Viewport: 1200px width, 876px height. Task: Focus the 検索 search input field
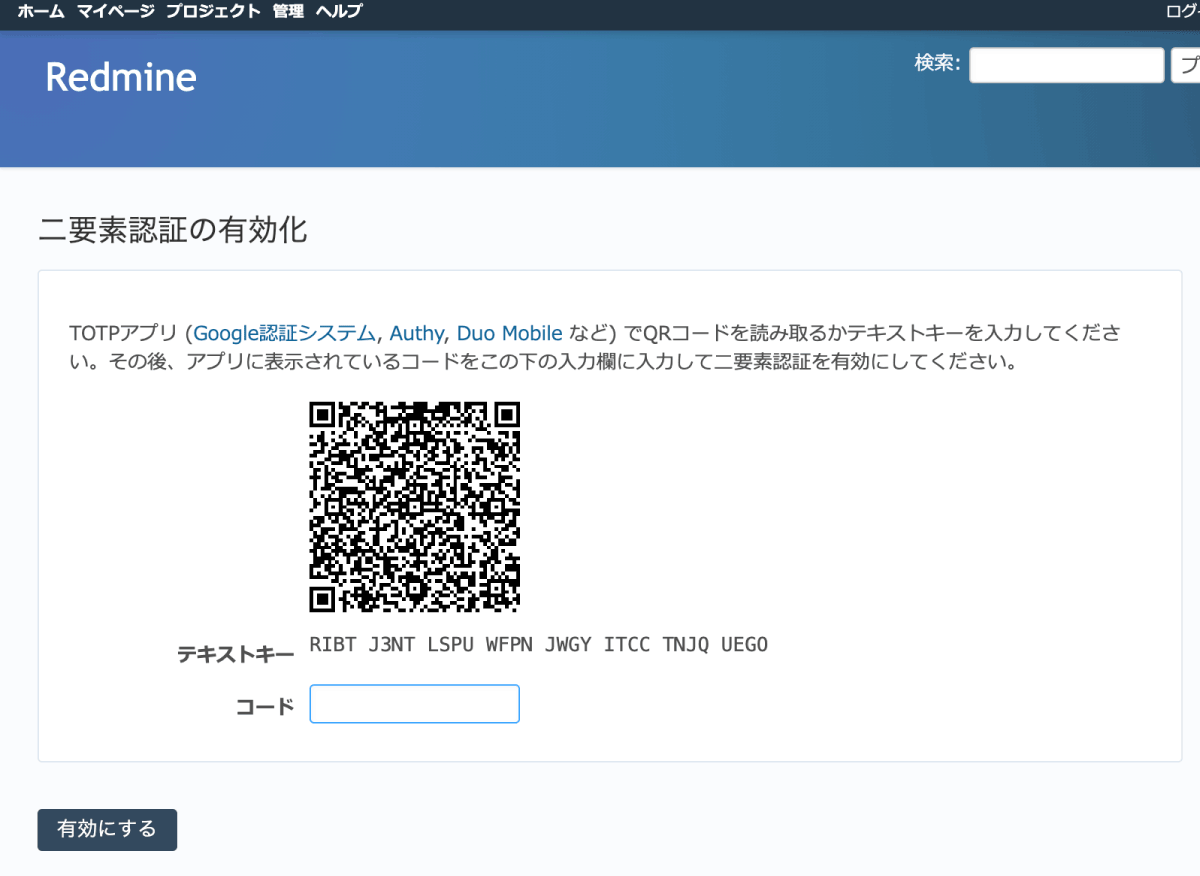(x=1067, y=65)
